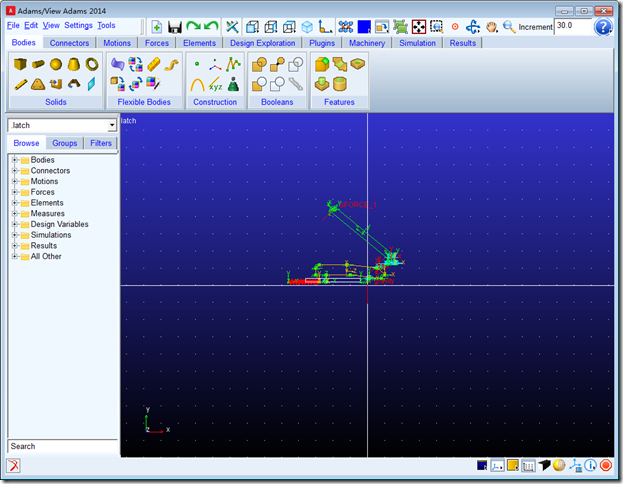The height and width of the screenshot is (484, 623).
Task: Toggle shaded render mode cube icon
Action: click(544, 465)
